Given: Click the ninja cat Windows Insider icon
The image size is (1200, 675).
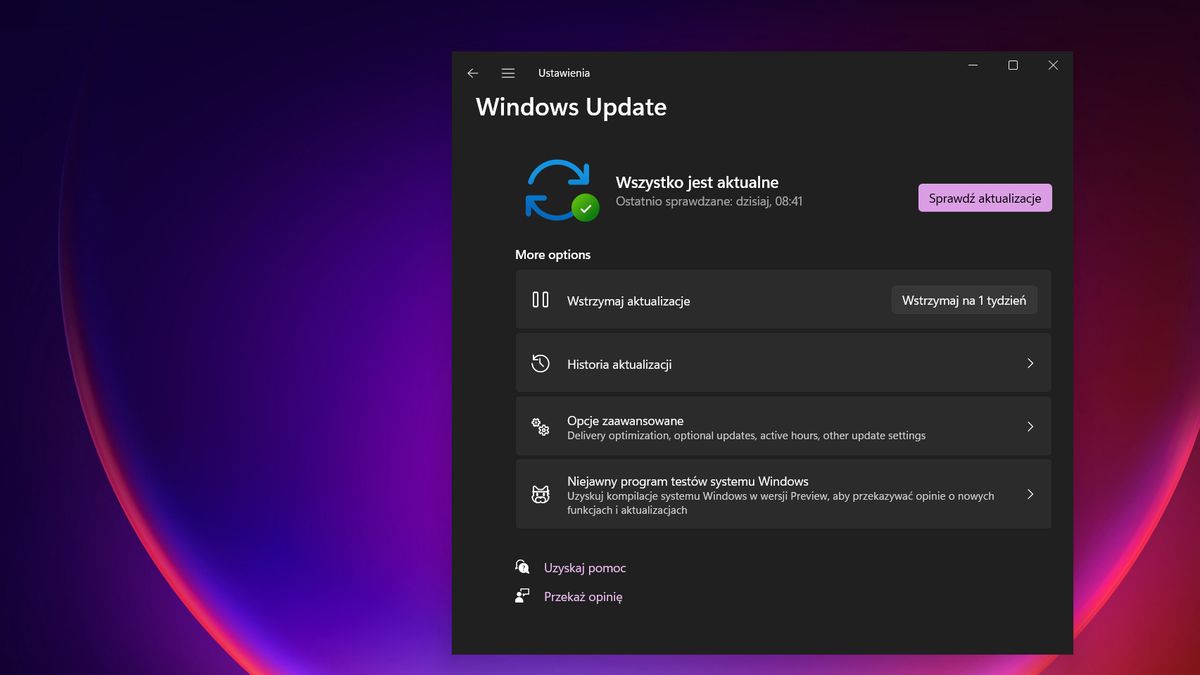Looking at the screenshot, I should 540,494.
